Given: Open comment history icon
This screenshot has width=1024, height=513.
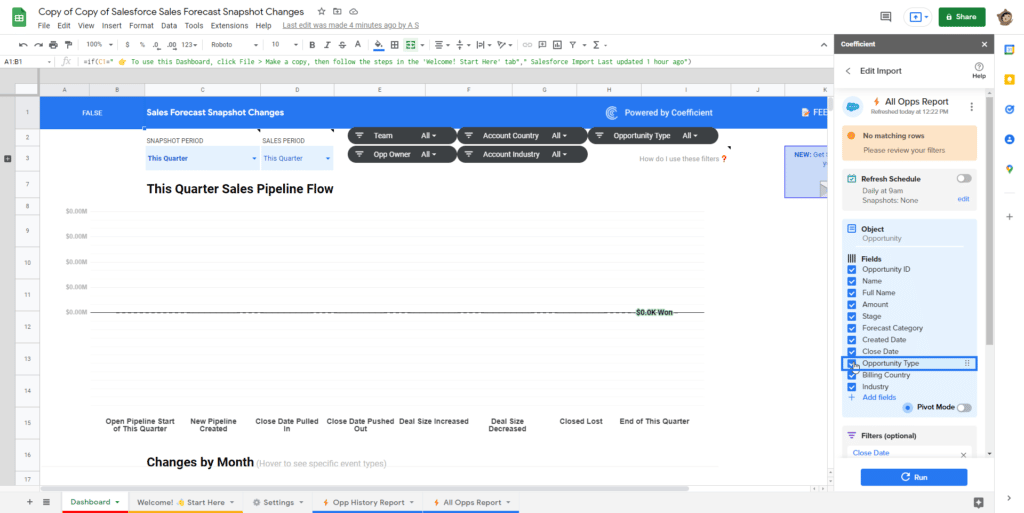Looking at the screenshot, I should tap(886, 17).
